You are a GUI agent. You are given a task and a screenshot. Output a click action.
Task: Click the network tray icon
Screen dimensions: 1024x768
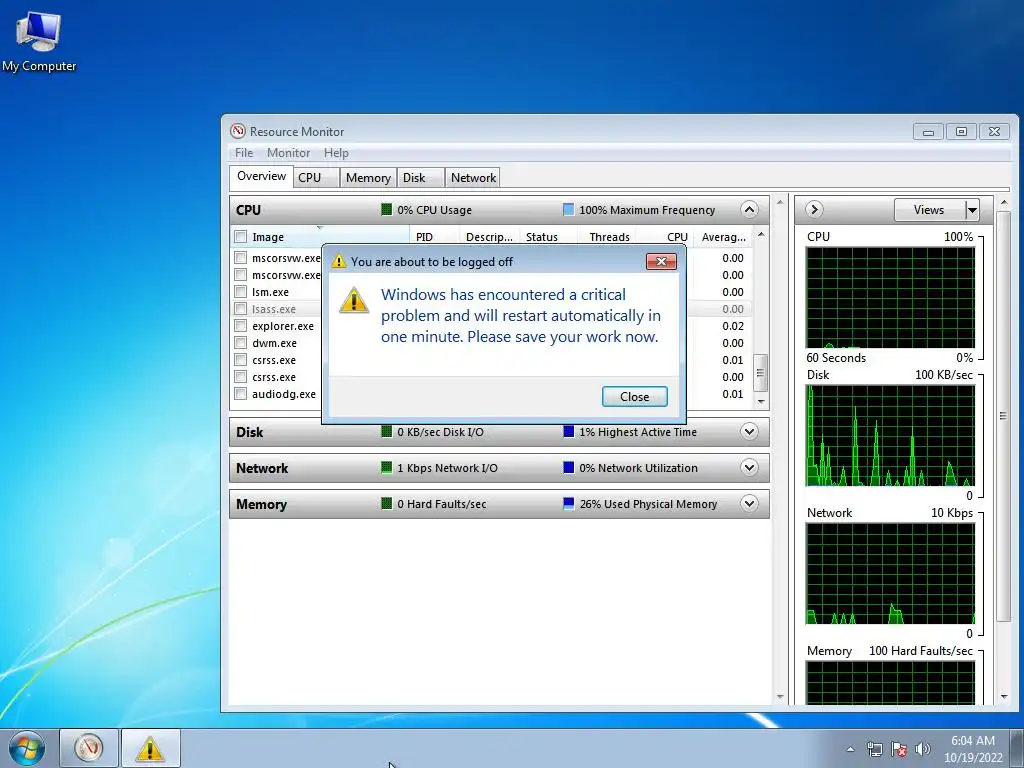tap(874, 749)
